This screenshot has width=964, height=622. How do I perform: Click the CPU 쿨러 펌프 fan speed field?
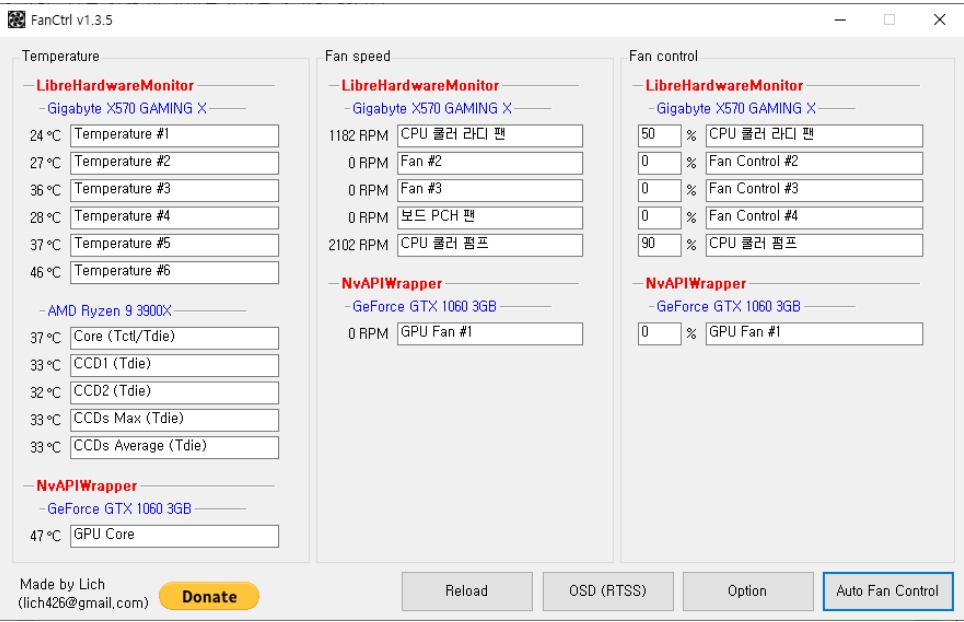489,244
